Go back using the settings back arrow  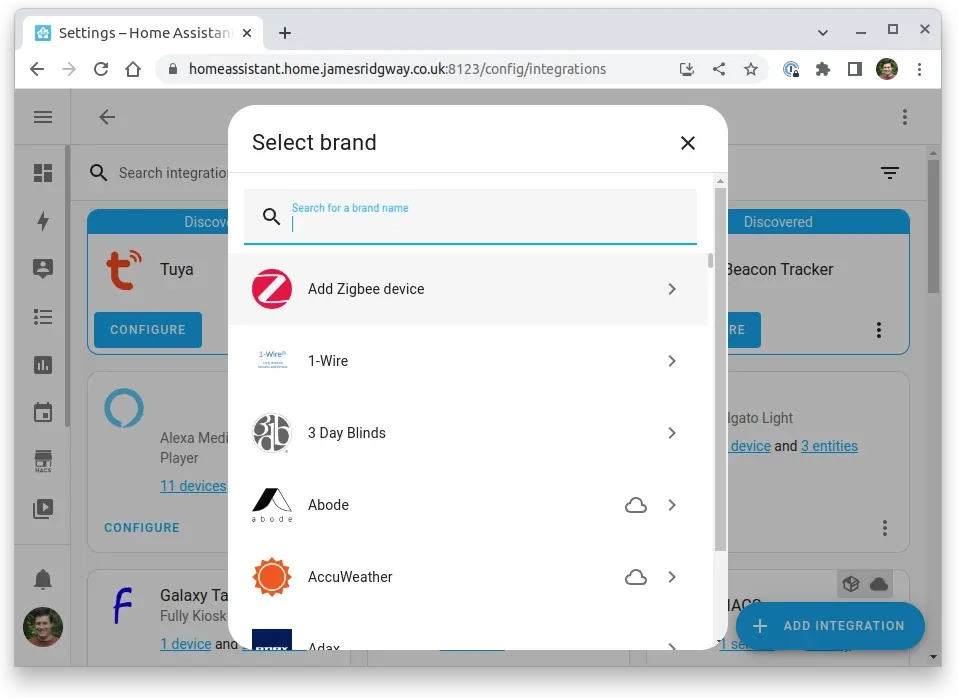(107, 117)
